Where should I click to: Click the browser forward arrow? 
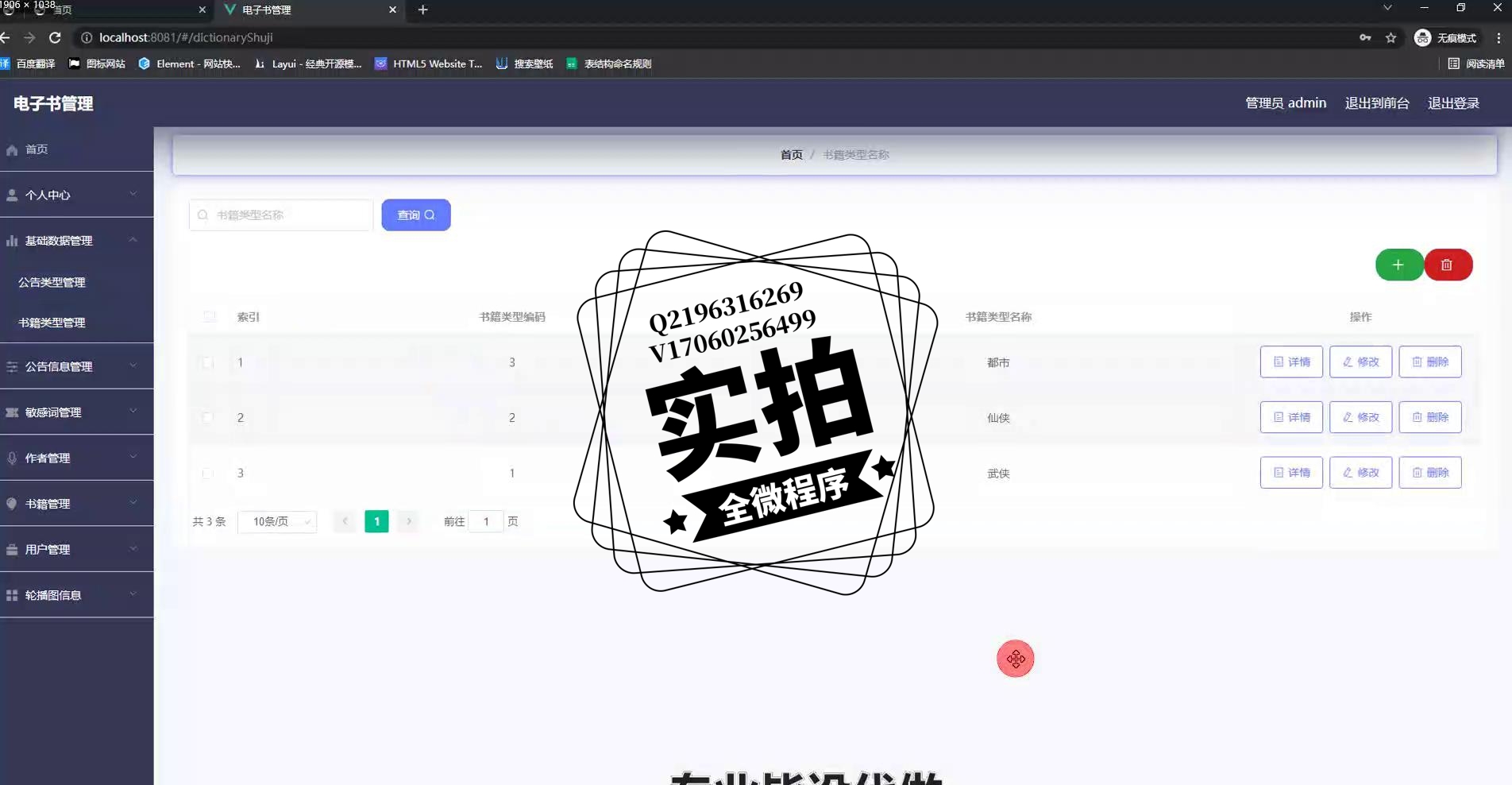[29, 37]
